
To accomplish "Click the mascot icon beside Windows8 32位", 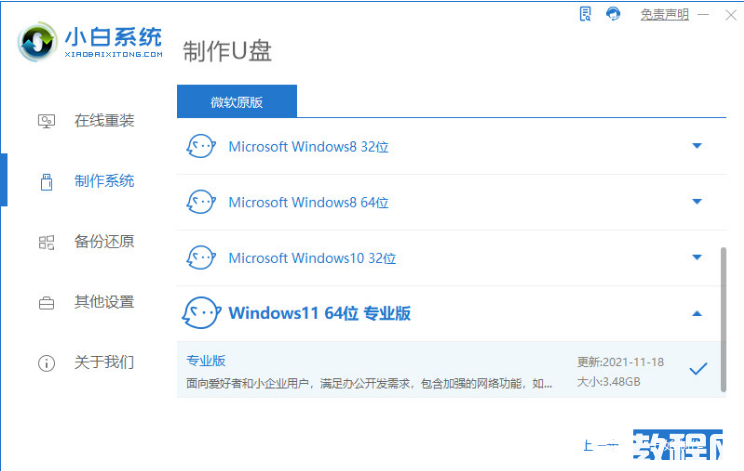I will tap(201, 146).
